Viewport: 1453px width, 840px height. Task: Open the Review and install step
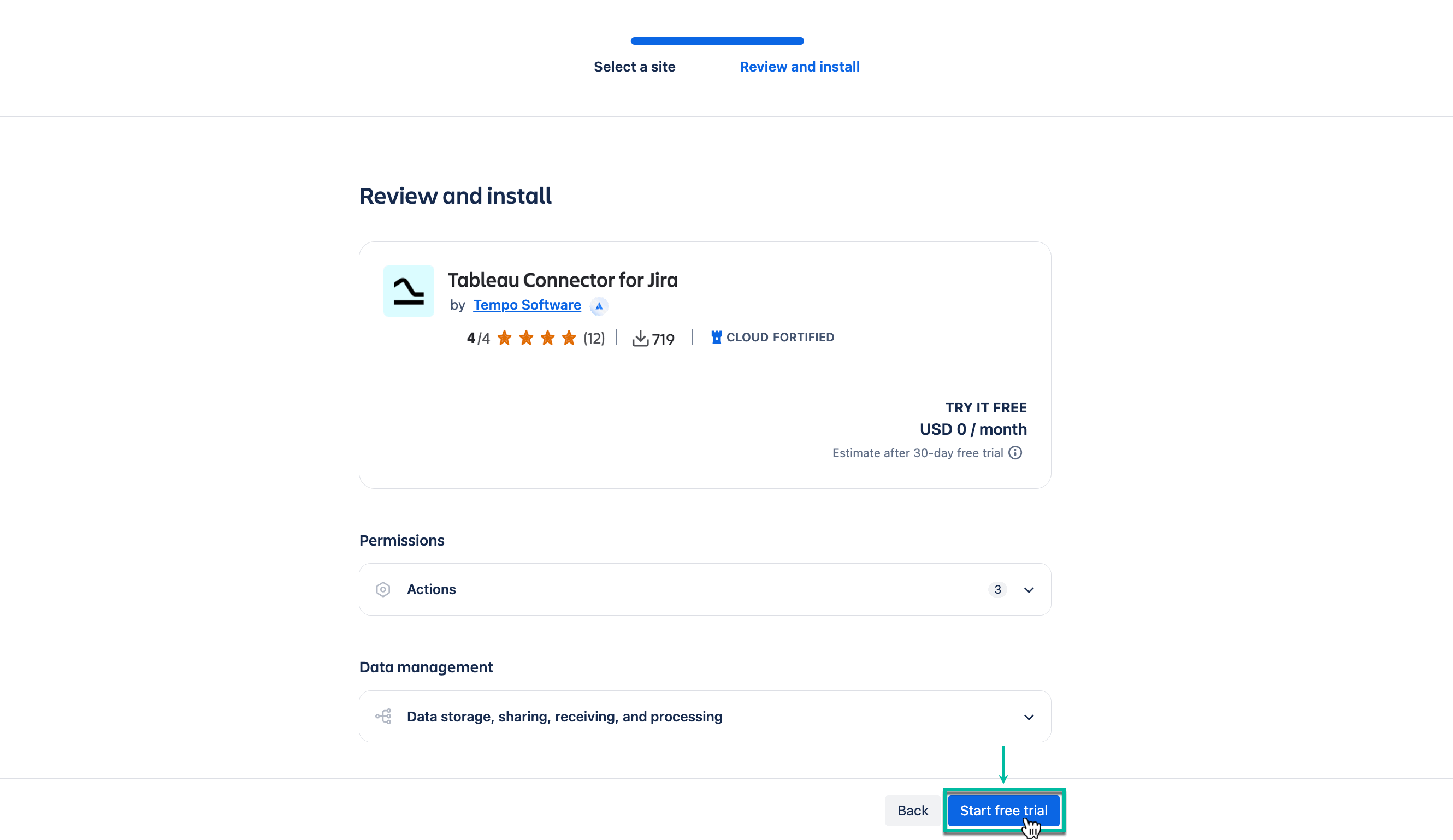coord(800,67)
